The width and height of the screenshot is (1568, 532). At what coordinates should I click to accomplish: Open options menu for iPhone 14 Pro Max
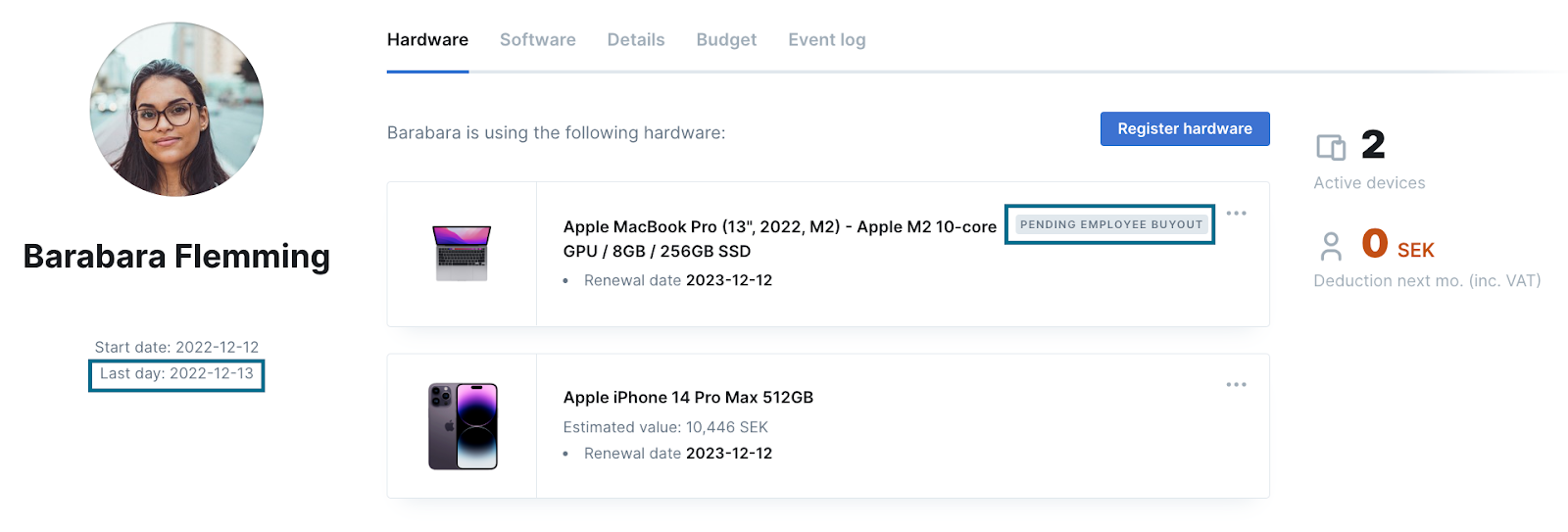[x=1237, y=384]
